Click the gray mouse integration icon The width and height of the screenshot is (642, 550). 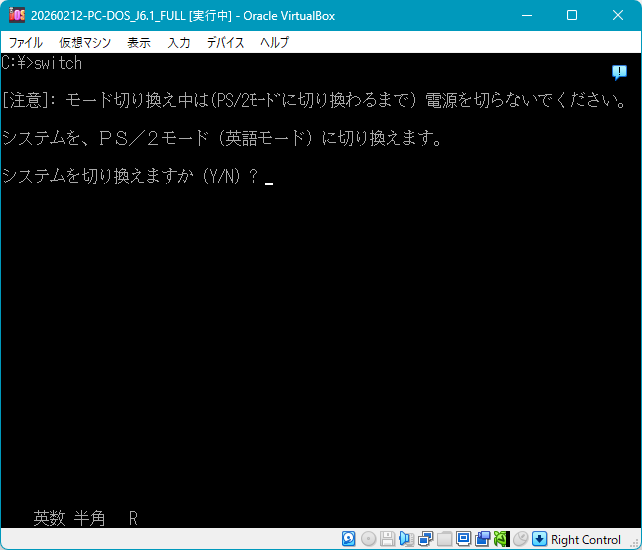pyautogui.click(x=520, y=539)
